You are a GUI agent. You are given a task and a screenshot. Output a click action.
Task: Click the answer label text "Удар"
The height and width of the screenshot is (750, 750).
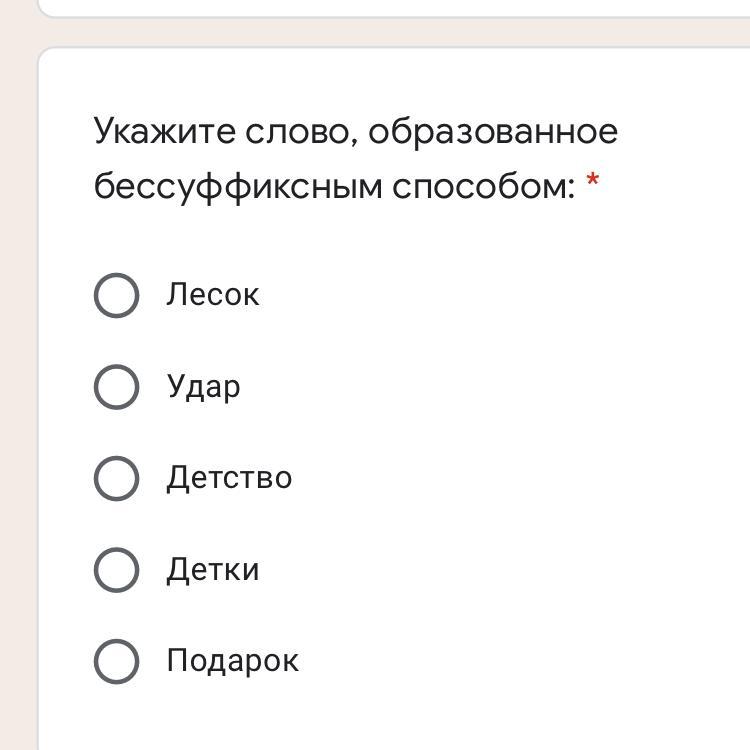203,387
